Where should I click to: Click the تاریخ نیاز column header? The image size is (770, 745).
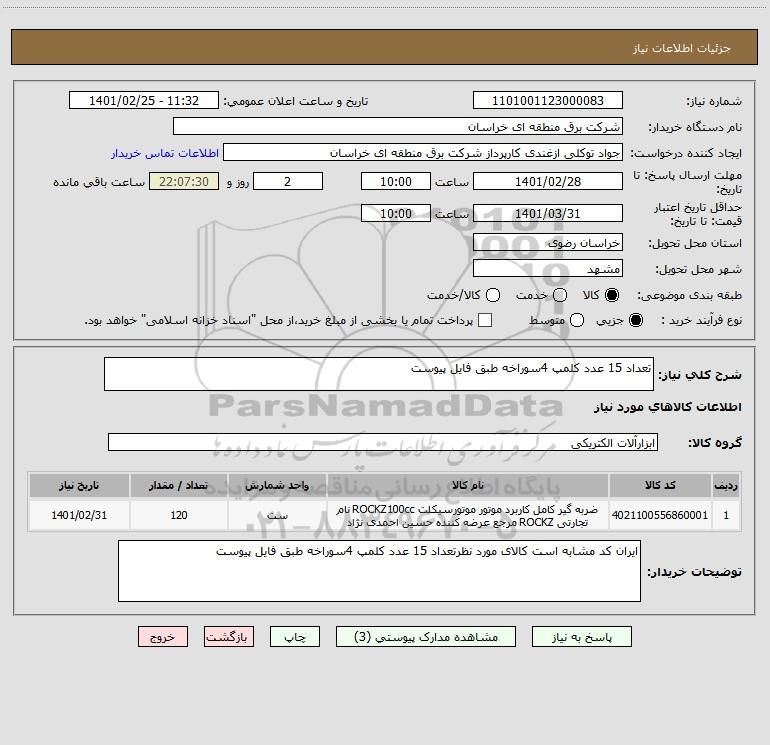click(x=79, y=485)
